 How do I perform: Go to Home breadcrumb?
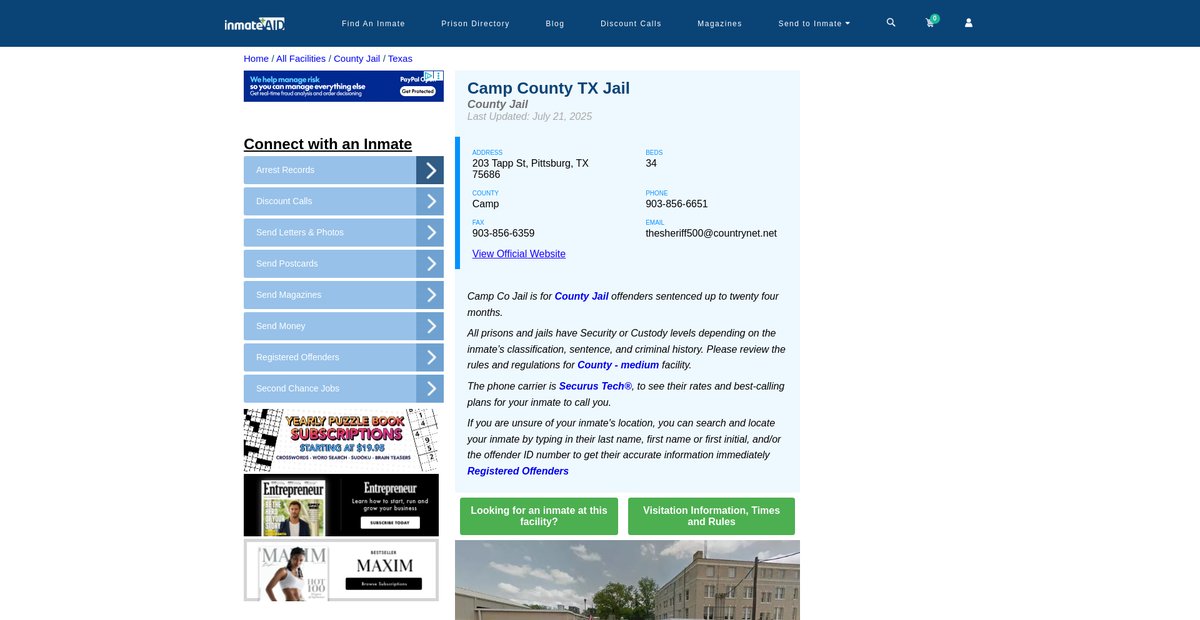click(x=256, y=59)
